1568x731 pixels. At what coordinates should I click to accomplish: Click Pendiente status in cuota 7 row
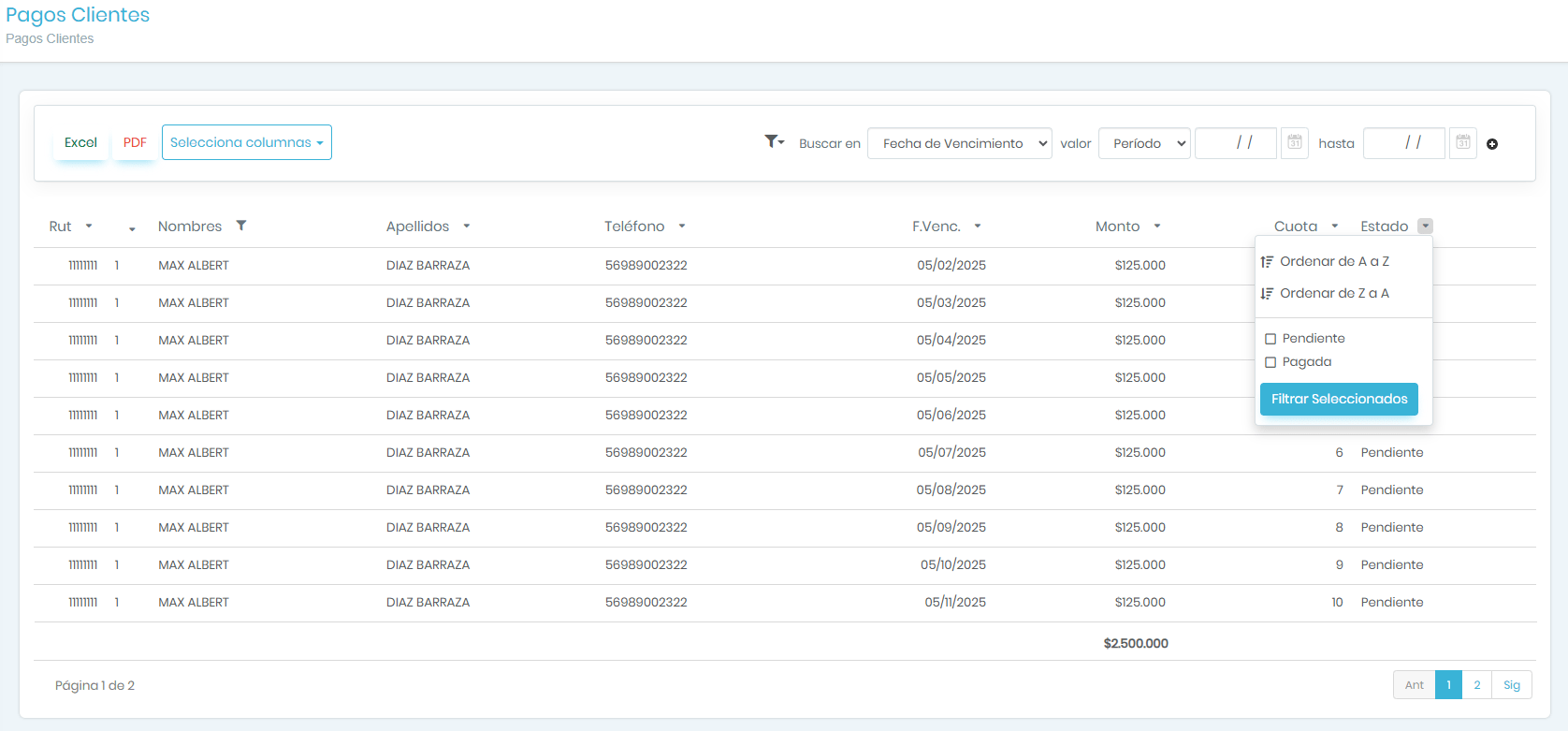tap(1392, 490)
